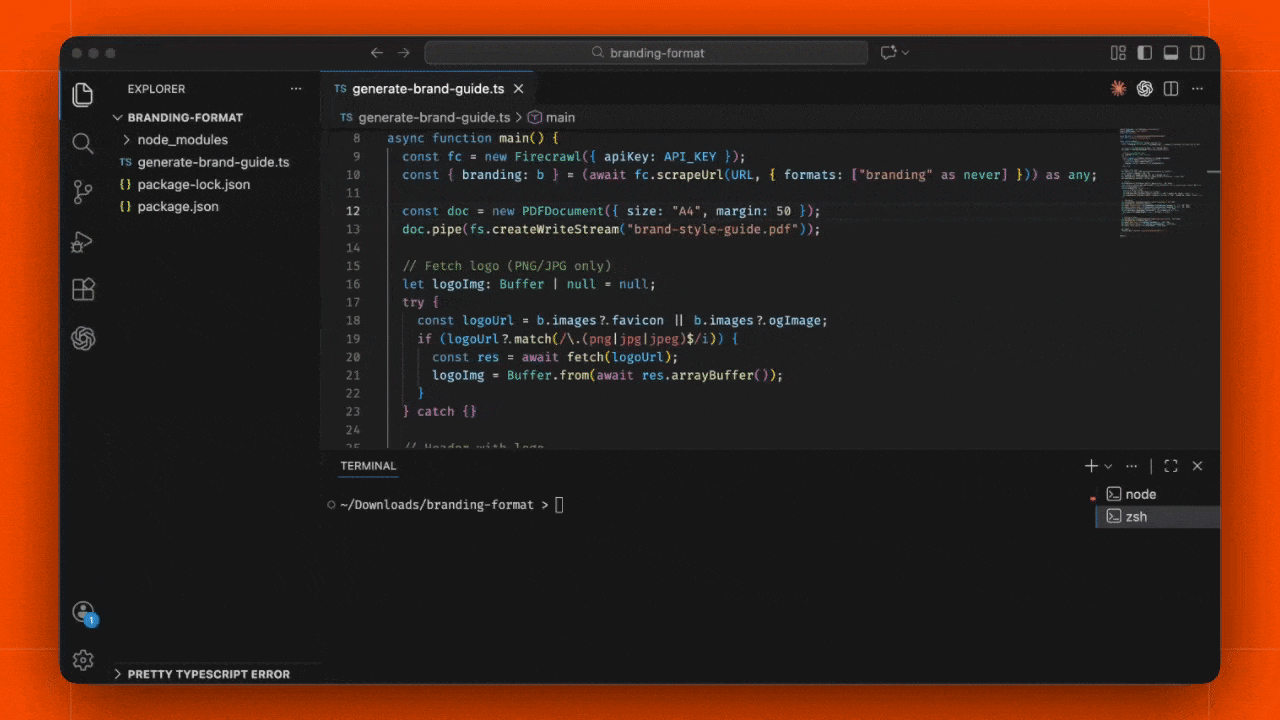The height and width of the screenshot is (720, 1280).
Task: Split the editor to the right
Action: click(x=1171, y=89)
